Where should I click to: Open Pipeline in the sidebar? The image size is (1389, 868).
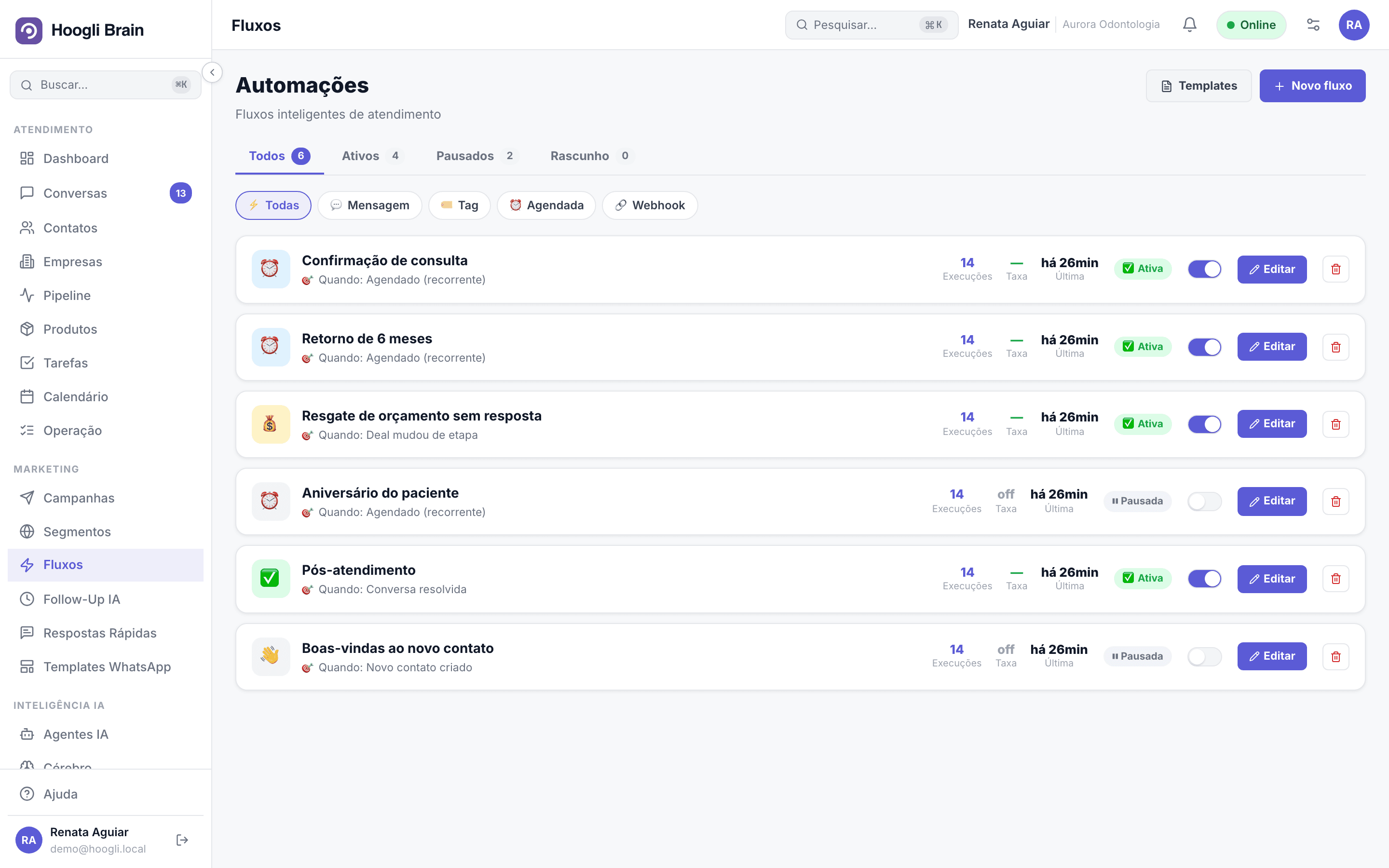click(x=106, y=296)
